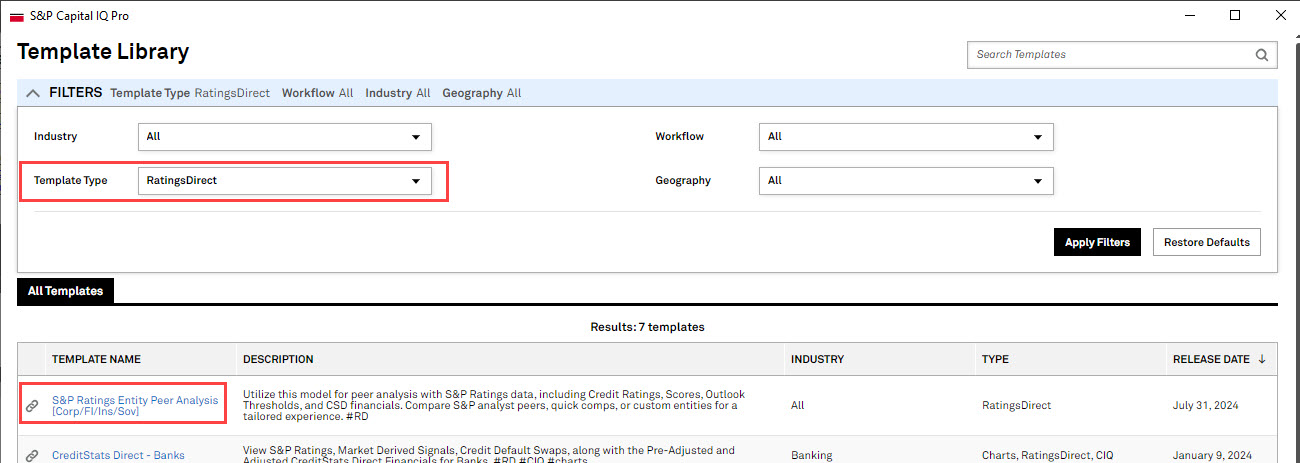Focus the Search Templates field
This screenshot has height=463, width=1300.
[1110, 55]
